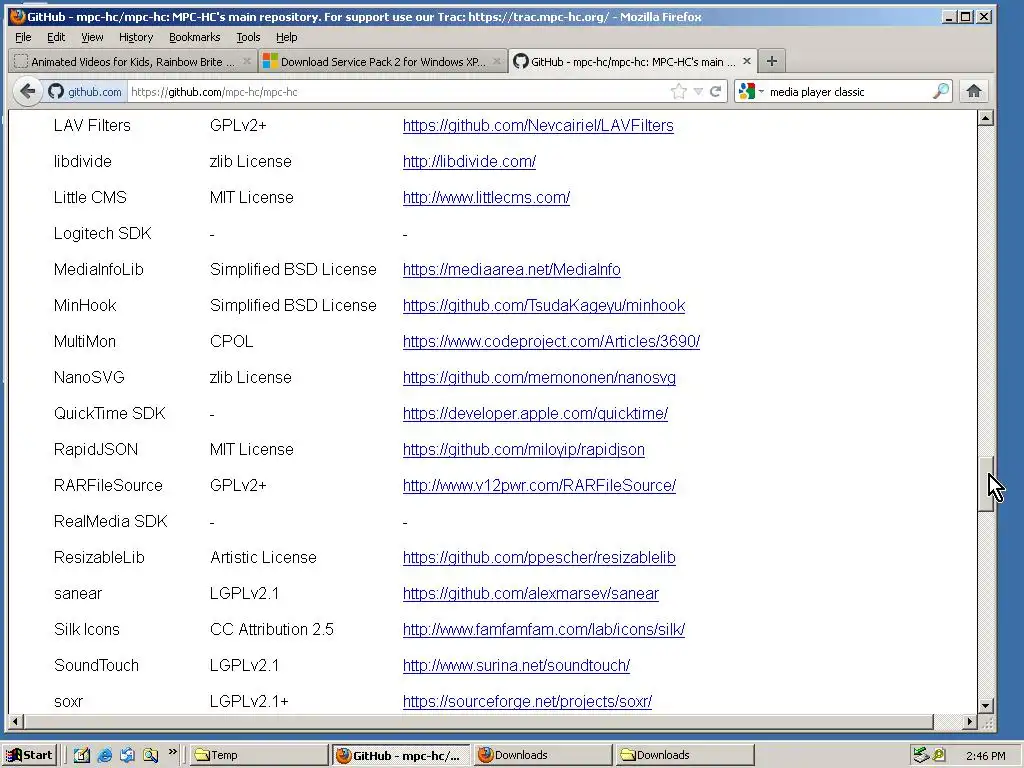
Task: Open the Bookmarks menu
Action: click(x=195, y=37)
